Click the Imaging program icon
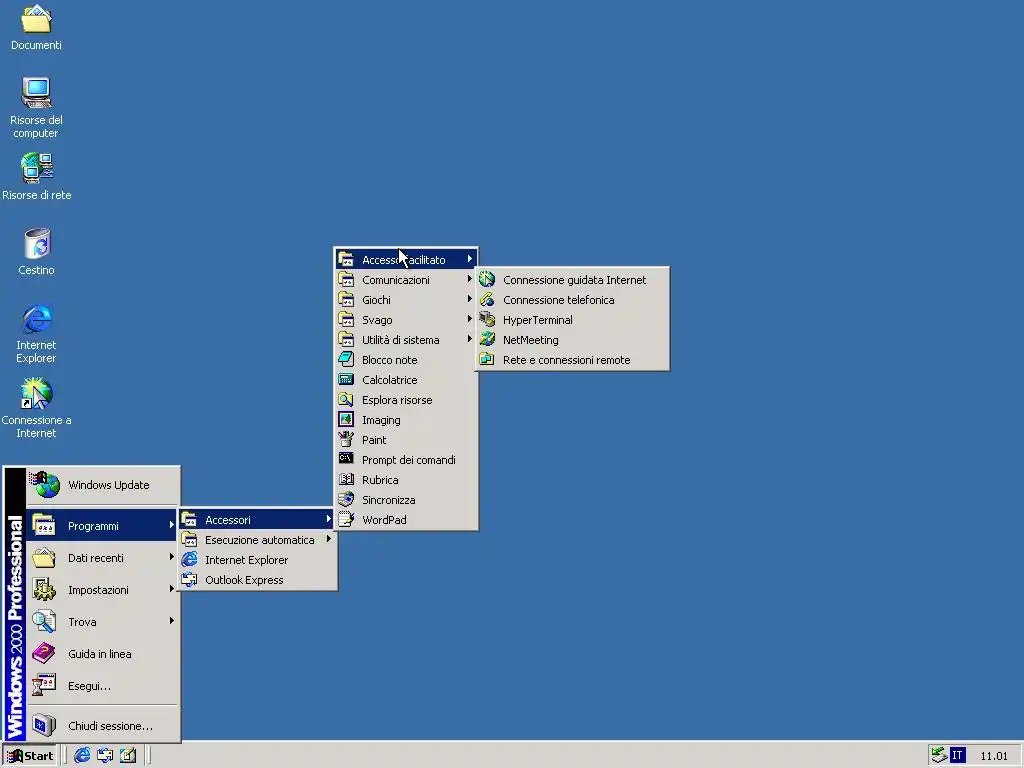Viewport: 1024px width, 768px height. pos(346,419)
